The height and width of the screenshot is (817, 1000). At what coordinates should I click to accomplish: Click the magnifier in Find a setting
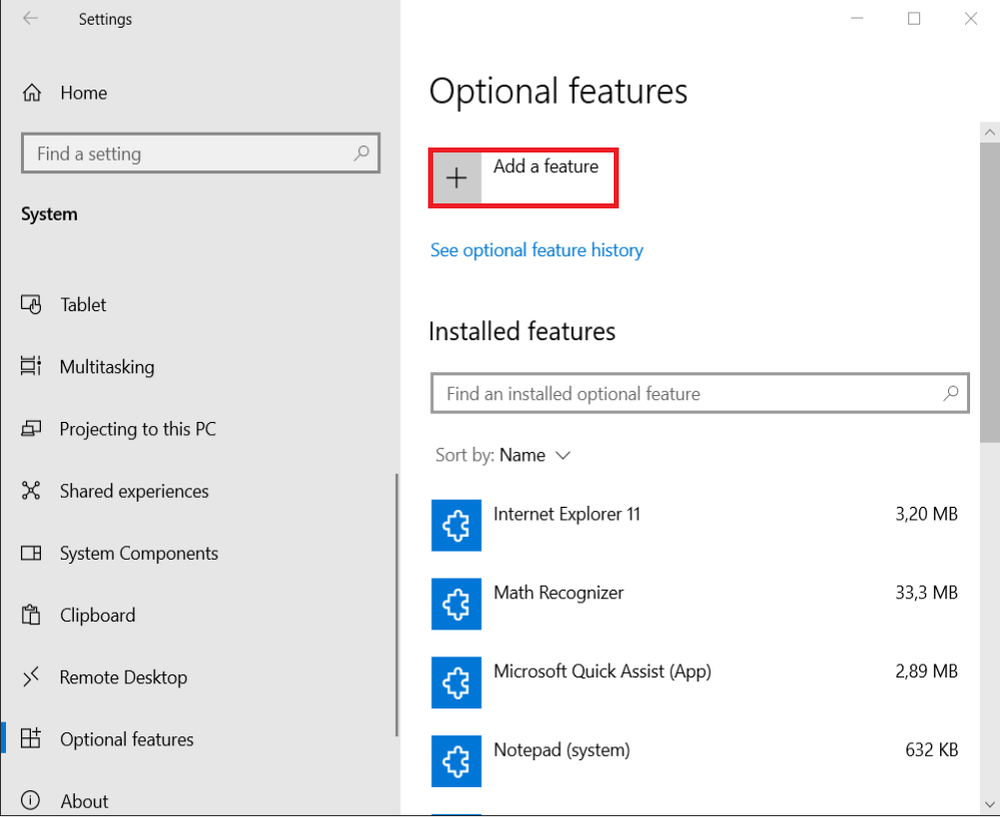point(362,153)
